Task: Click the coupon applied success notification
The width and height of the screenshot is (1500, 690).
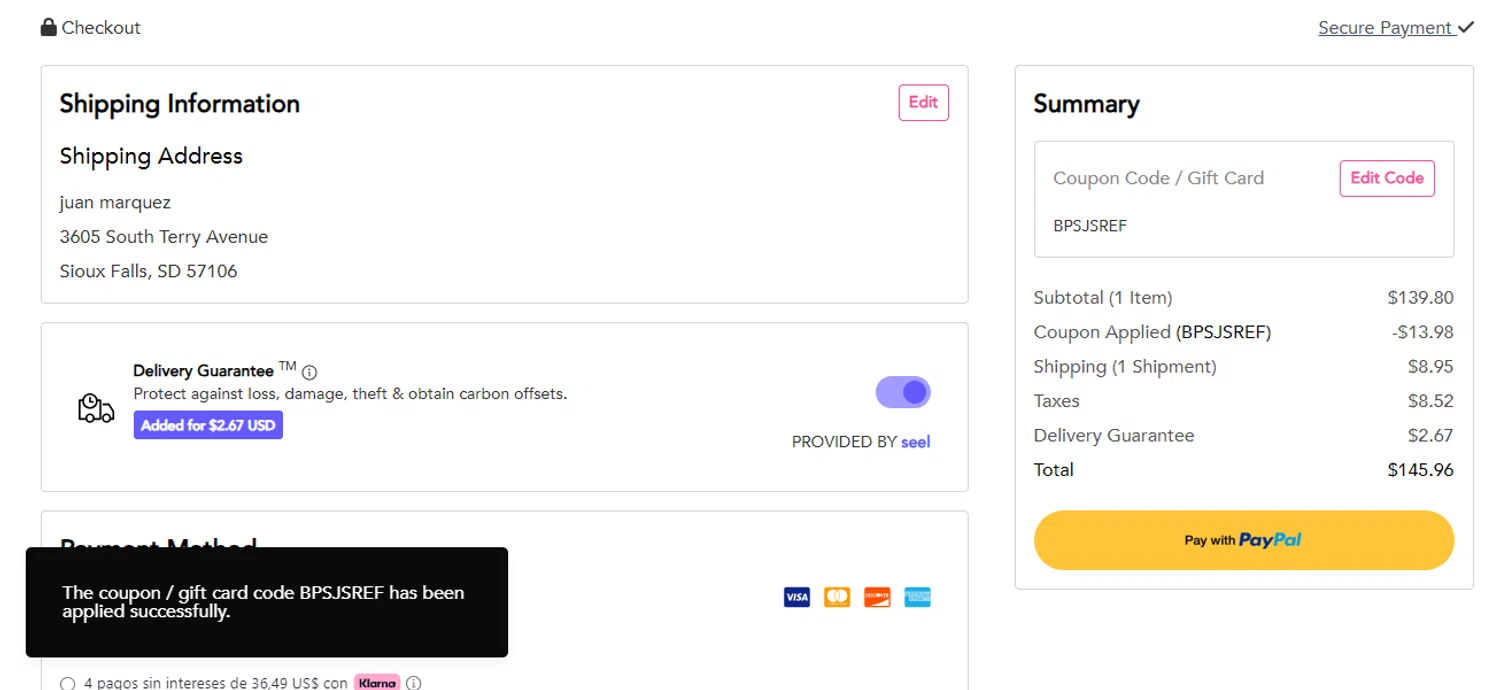Action: tap(266, 602)
